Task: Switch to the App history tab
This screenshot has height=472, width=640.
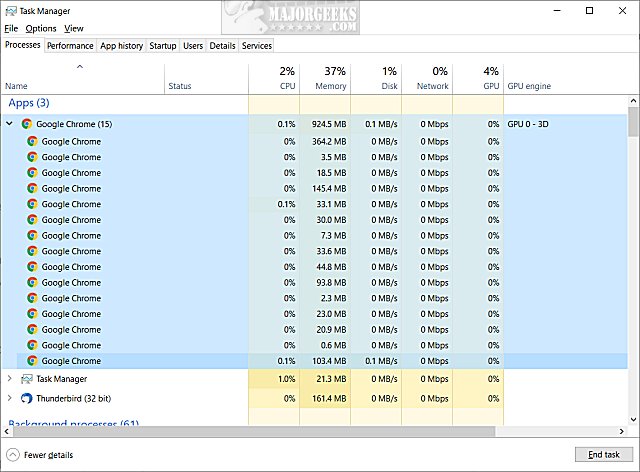Action: [122, 46]
